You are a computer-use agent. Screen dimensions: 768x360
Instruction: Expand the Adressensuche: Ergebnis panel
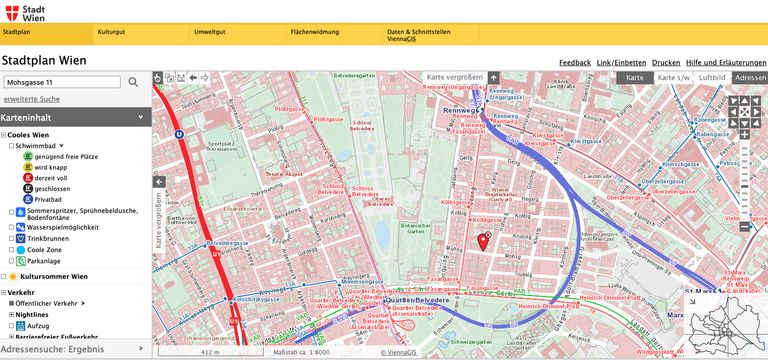(75, 349)
